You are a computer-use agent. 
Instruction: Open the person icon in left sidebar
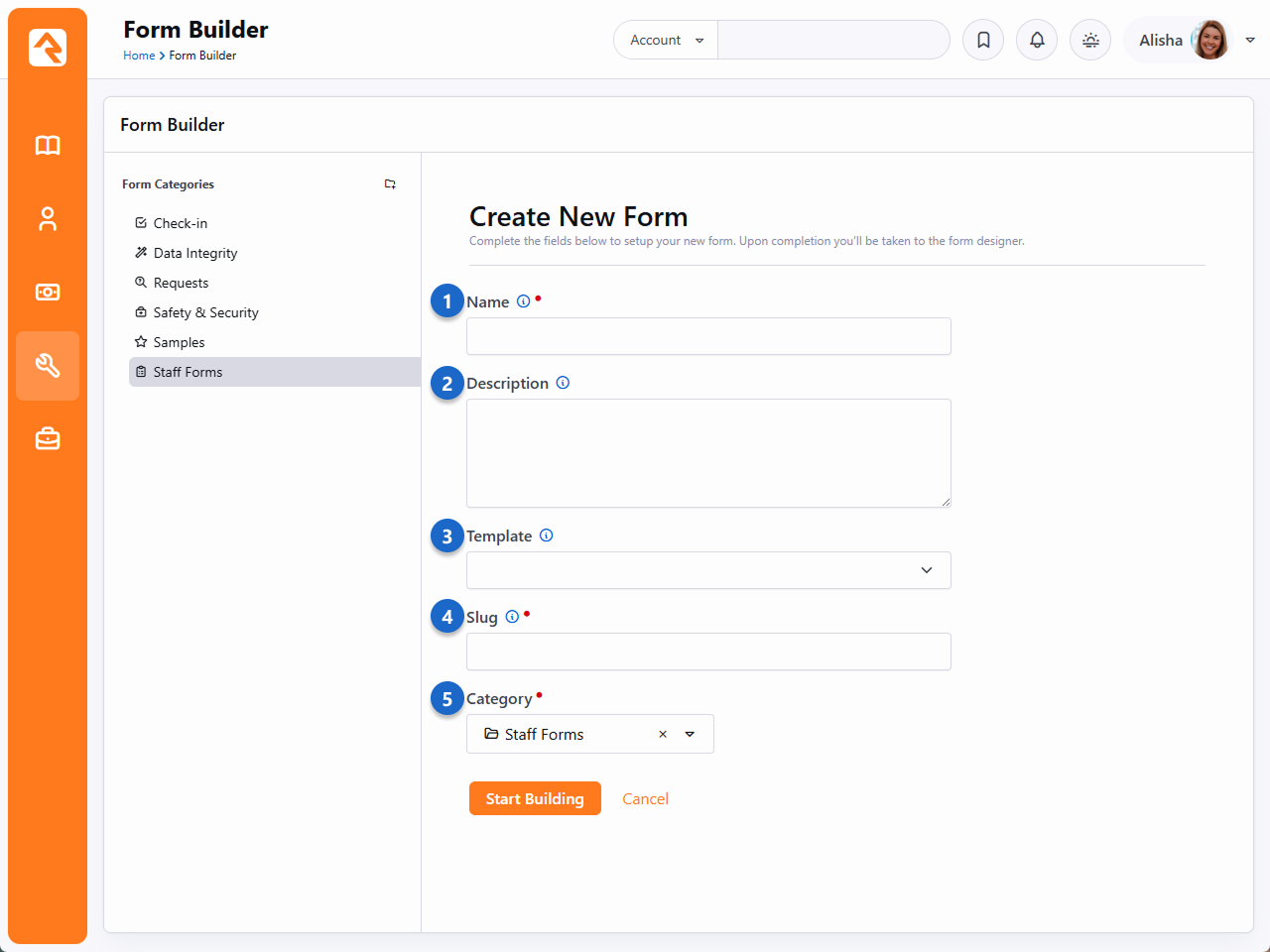click(x=48, y=219)
